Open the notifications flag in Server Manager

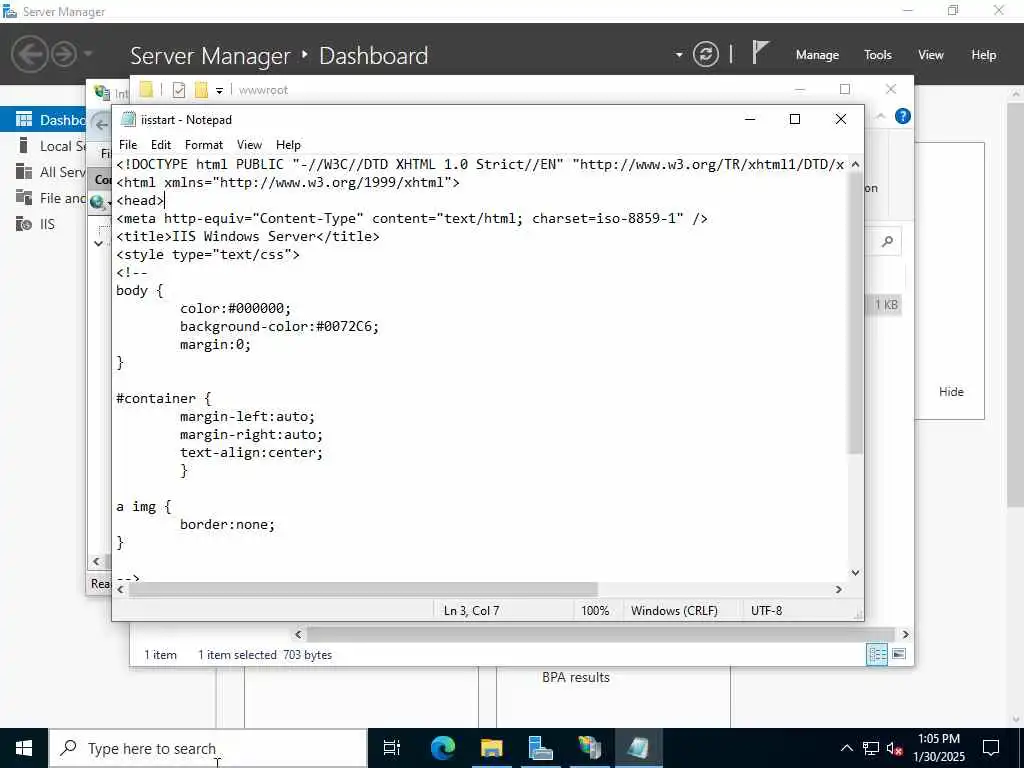tap(760, 52)
